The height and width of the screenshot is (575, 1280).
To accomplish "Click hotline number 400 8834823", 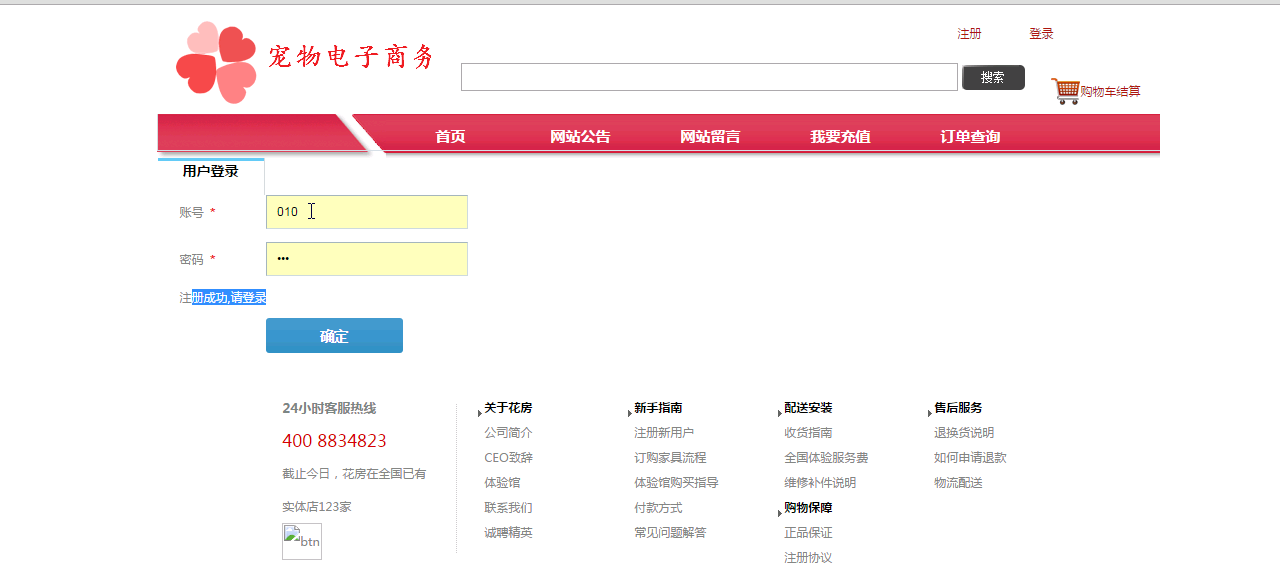I will coord(334,441).
